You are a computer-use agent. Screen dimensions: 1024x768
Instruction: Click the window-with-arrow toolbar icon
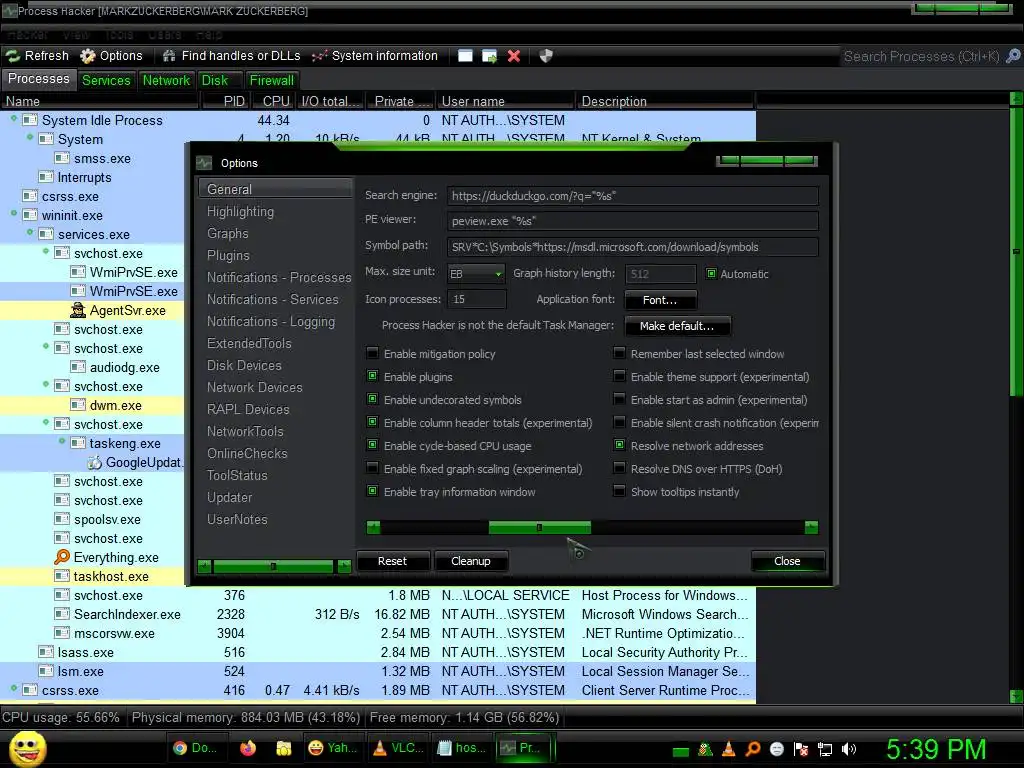(489, 56)
